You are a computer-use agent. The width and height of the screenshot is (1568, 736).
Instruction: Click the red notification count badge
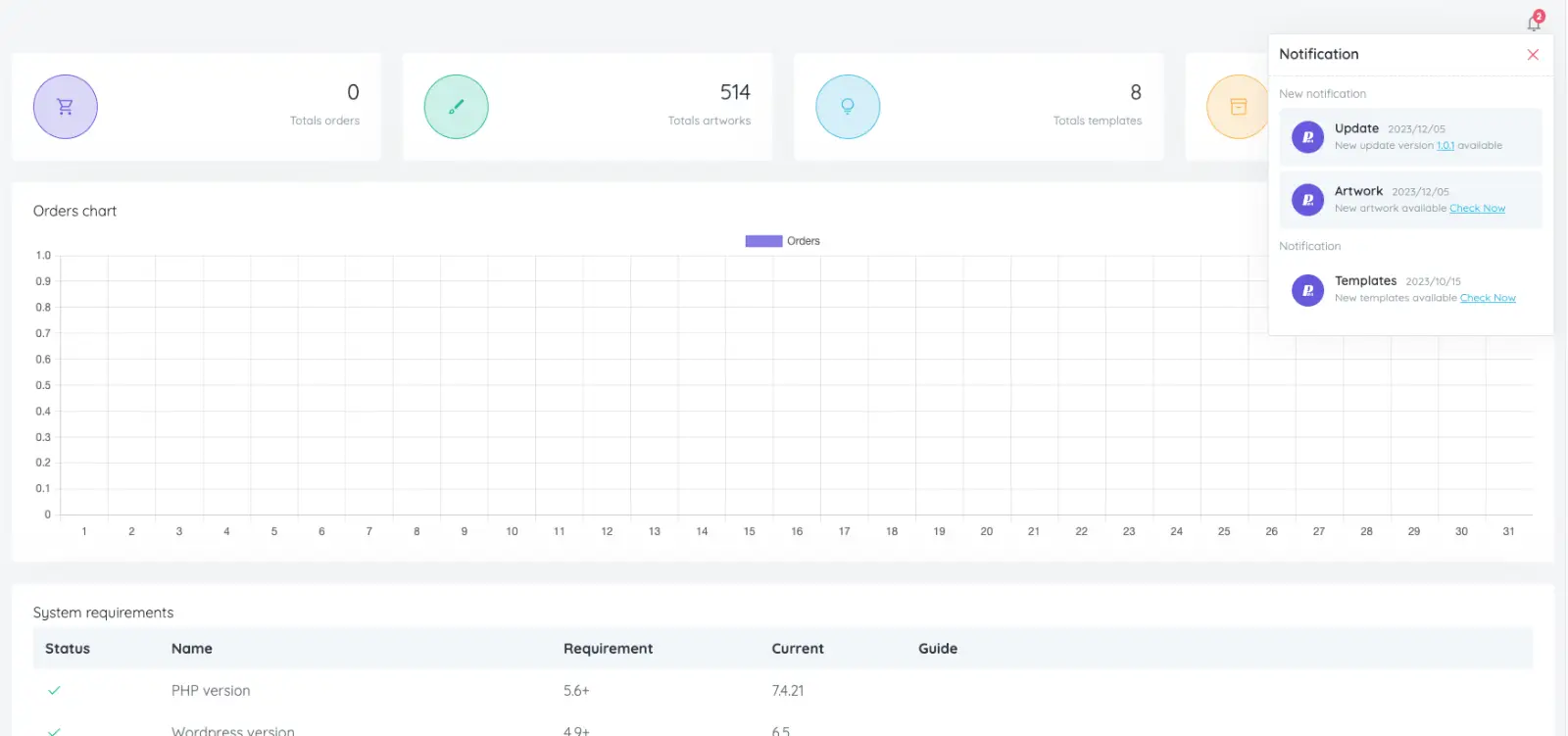1539,16
